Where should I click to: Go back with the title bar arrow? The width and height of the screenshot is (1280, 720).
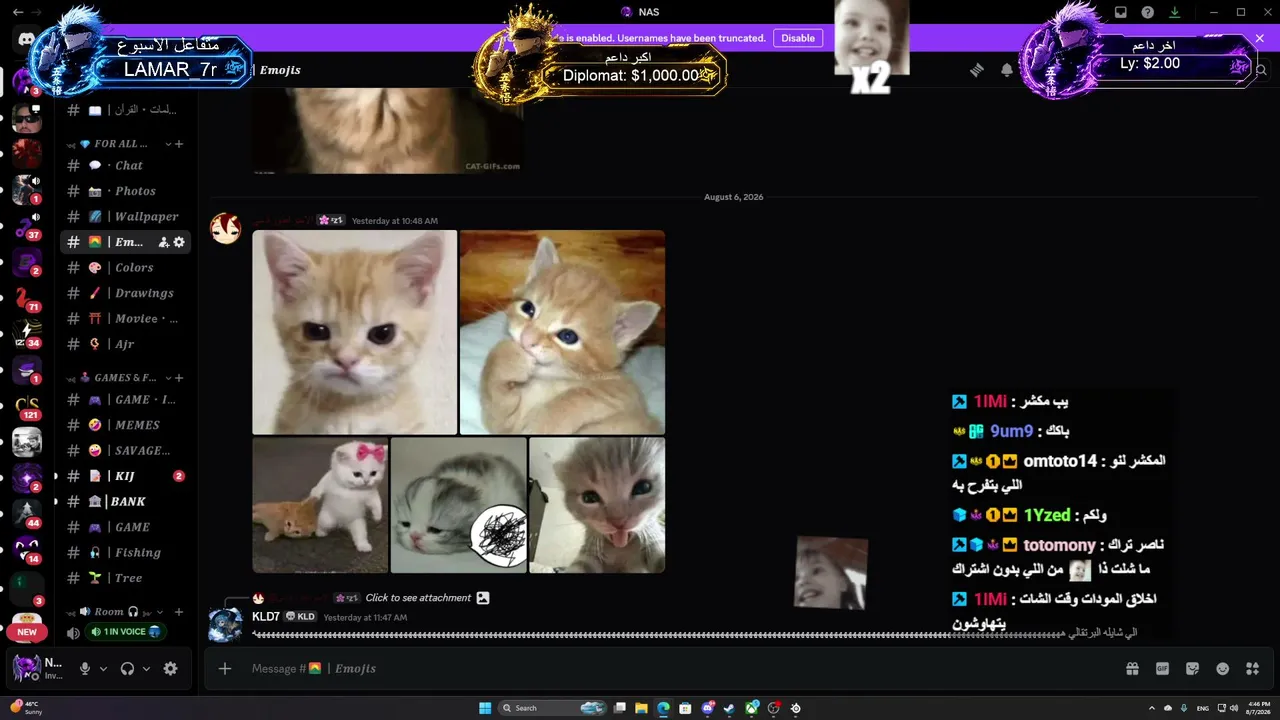18,12
